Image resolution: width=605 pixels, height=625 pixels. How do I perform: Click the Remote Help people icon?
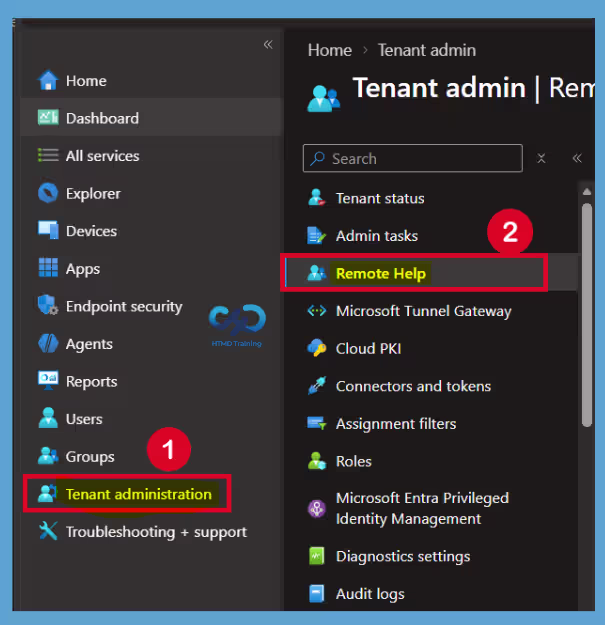(317, 273)
